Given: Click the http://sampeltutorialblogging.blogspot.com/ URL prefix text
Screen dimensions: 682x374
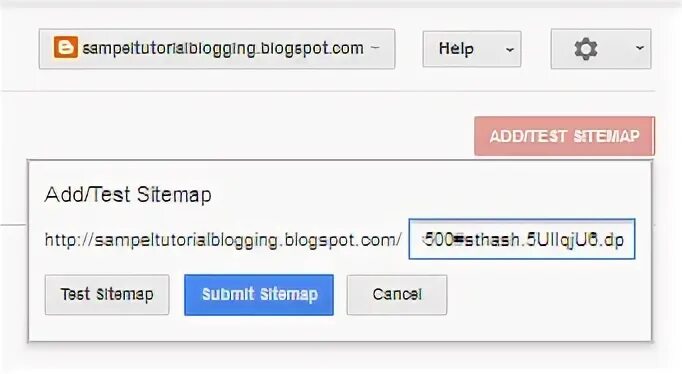Looking at the screenshot, I should [x=223, y=240].
